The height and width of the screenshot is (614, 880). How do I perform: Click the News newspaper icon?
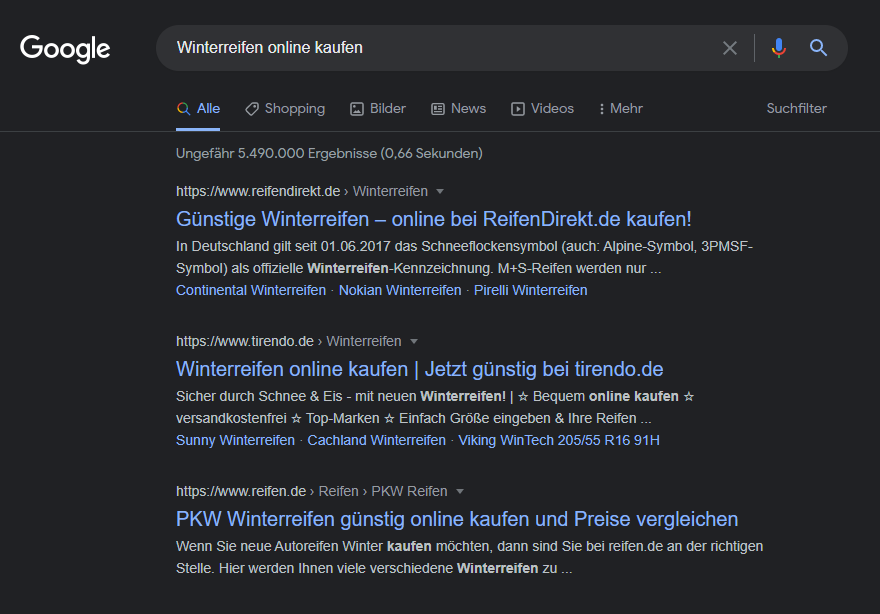click(438, 109)
